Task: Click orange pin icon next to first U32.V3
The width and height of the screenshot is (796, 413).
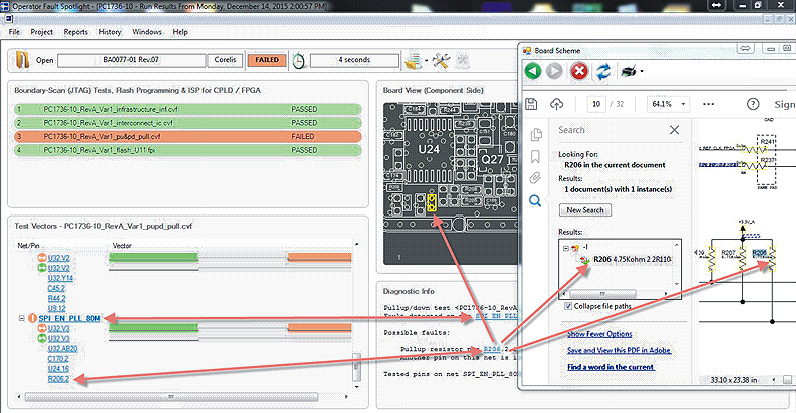Action: pos(42,328)
